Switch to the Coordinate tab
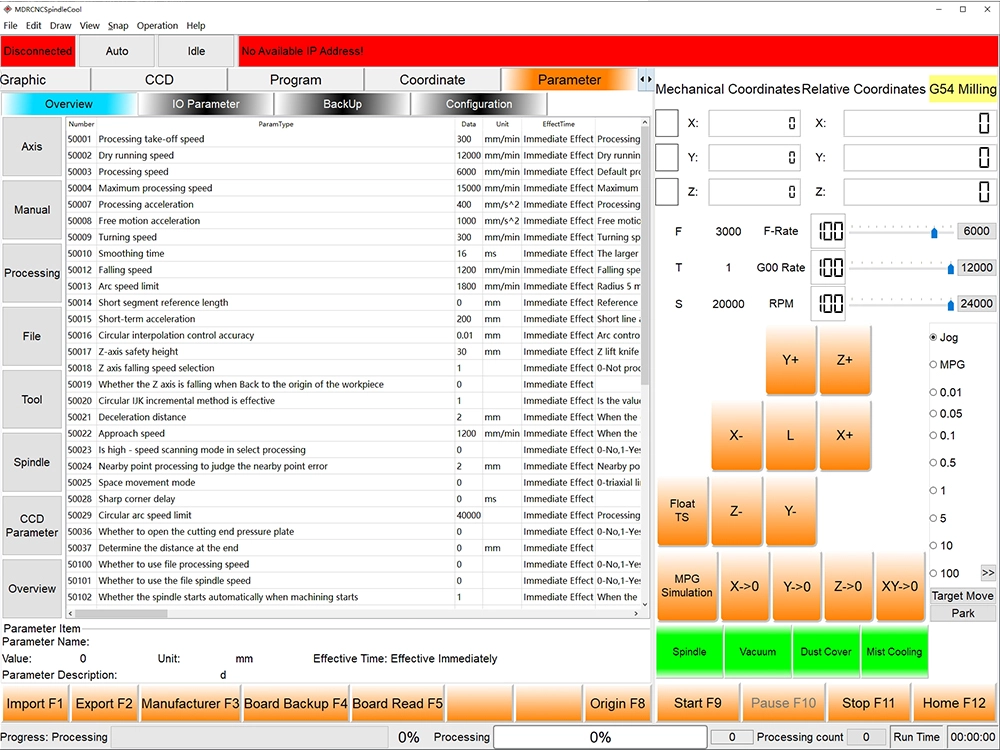Viewport: 1000px width, 750px height. (432, 79)
